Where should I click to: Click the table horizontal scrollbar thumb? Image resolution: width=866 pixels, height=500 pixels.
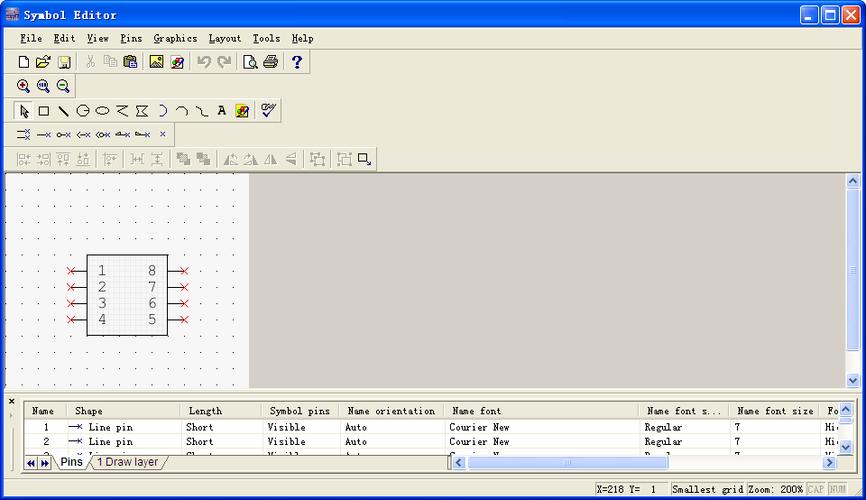coord(567,462)
